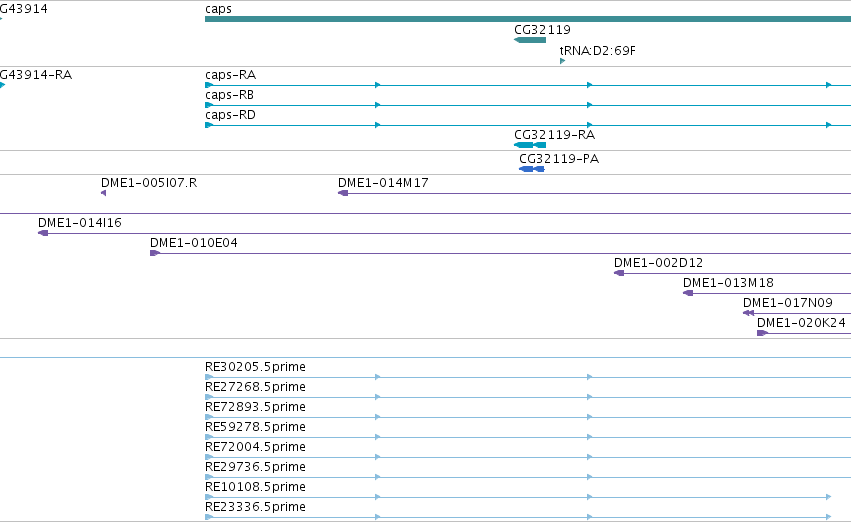Image resolution: width=851 pixels, height=522 pixels.
Task: Click the small arrow under DME1-005I07.R
Action: point(103,193)
